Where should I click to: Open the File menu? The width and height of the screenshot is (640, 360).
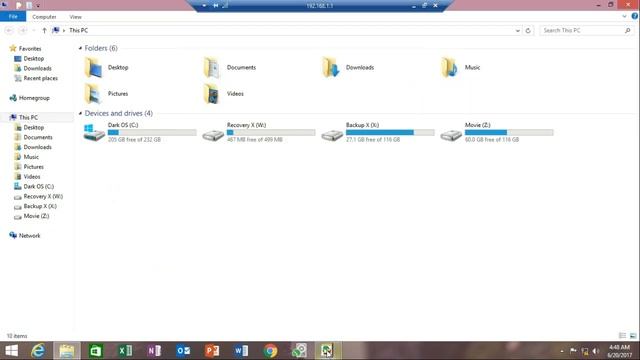click(x=13, y=17)
